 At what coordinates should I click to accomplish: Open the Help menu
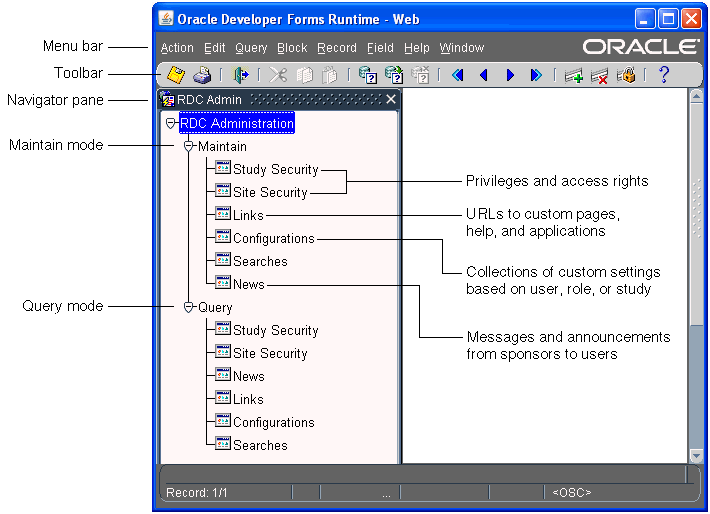(x=417, y=48)
